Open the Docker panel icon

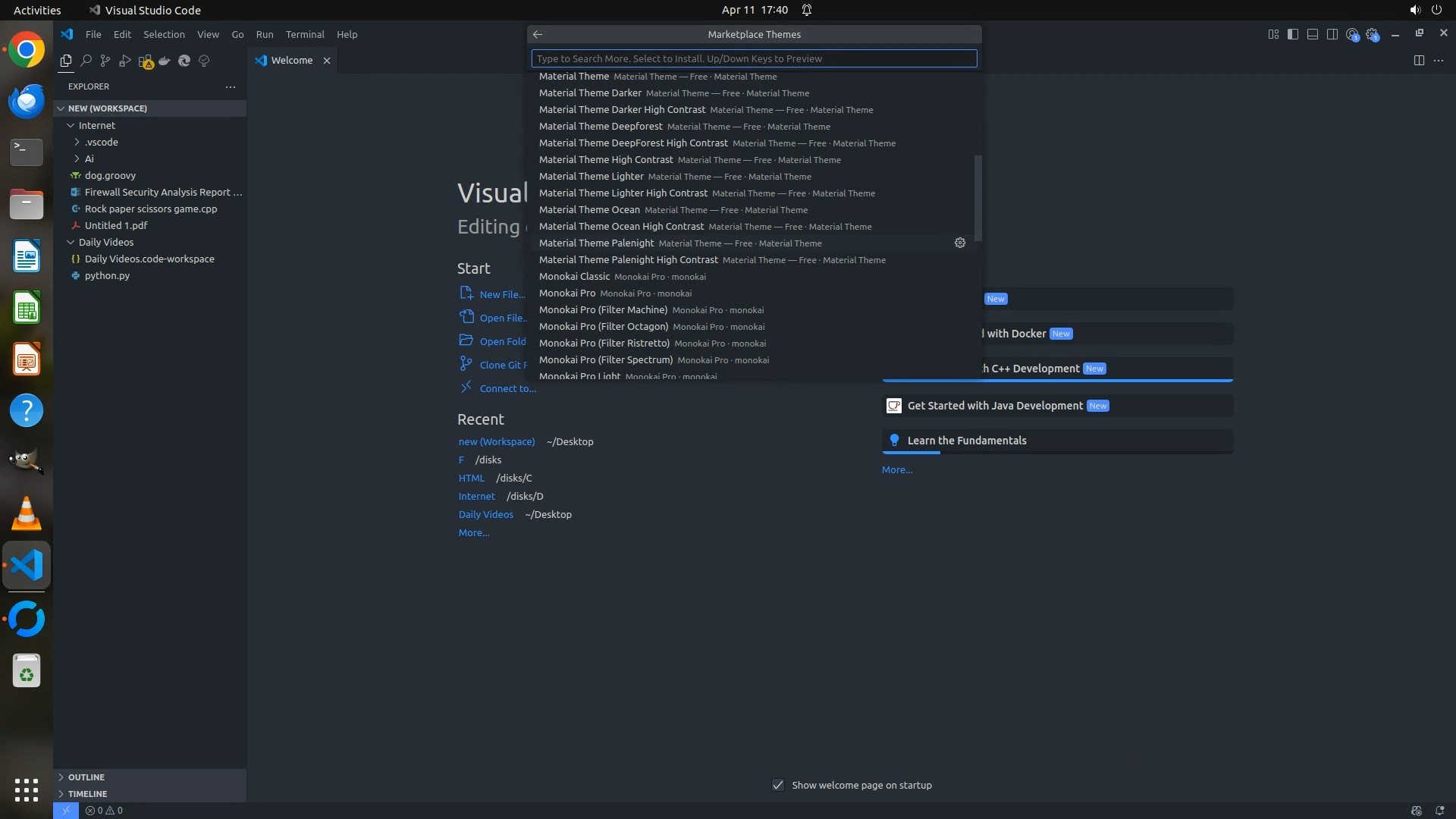[x=165, y=61]
